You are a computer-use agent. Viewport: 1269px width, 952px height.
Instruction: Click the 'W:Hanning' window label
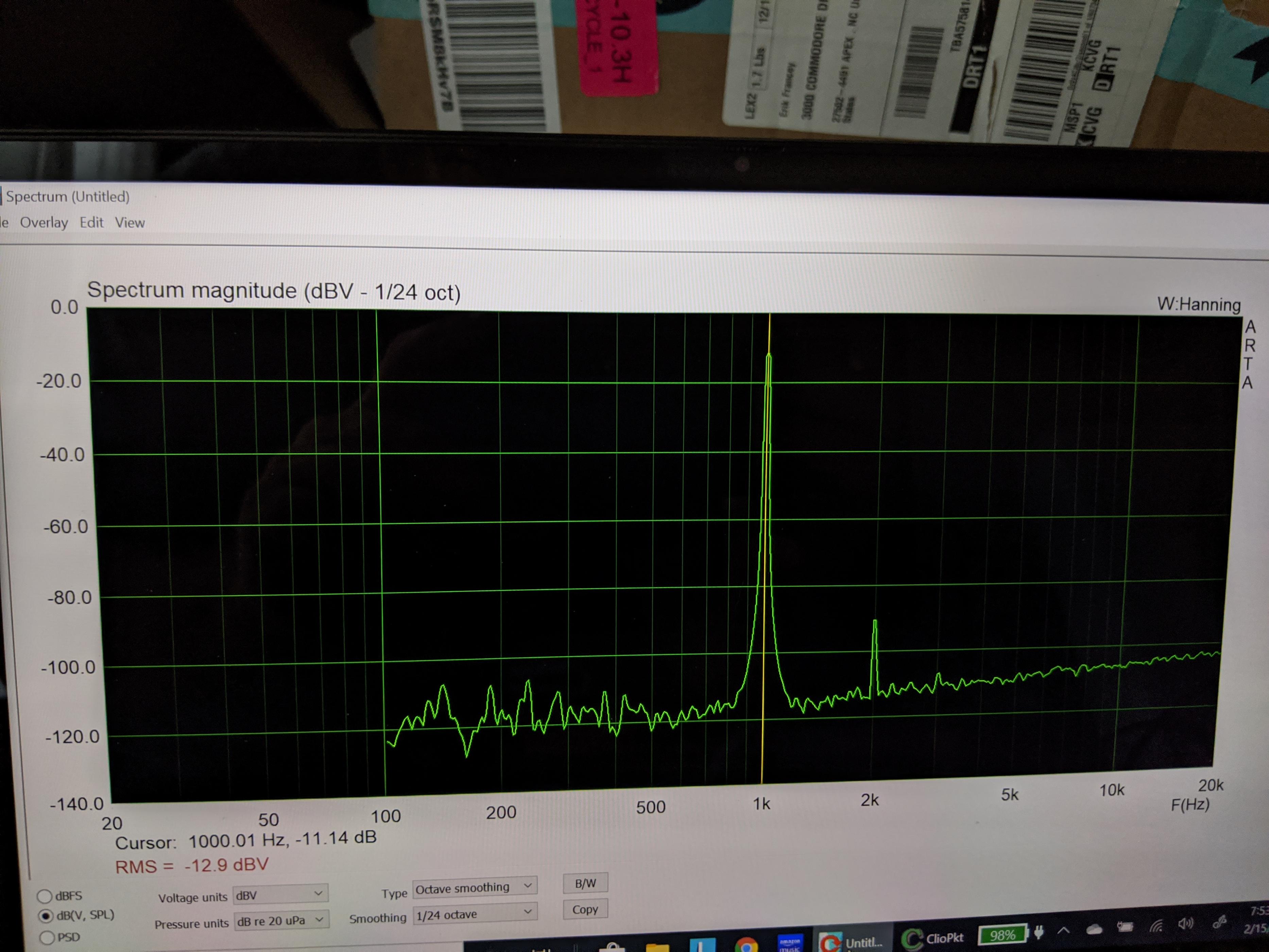[x=1198, y=304]
